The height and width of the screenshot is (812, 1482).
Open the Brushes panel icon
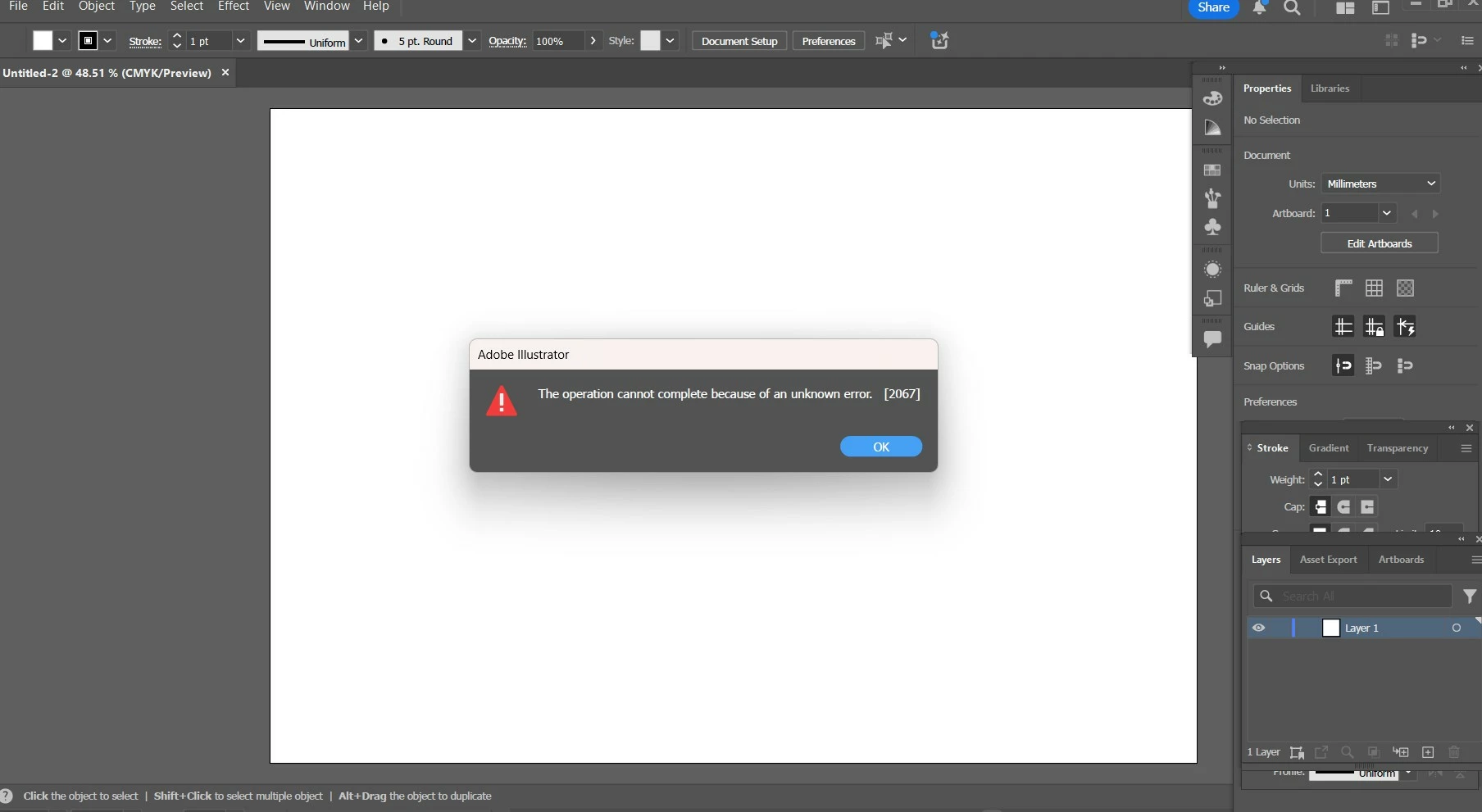point(1212,198)
